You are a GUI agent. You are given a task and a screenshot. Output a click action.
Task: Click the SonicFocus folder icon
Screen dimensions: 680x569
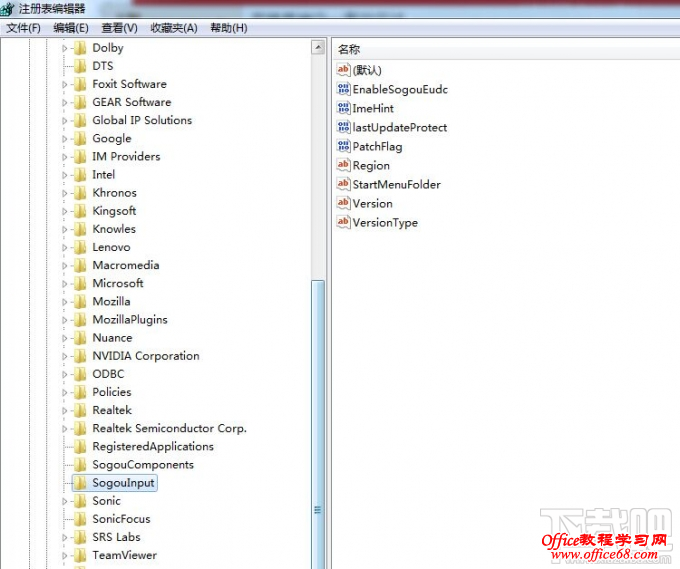(x=80, y=519)
